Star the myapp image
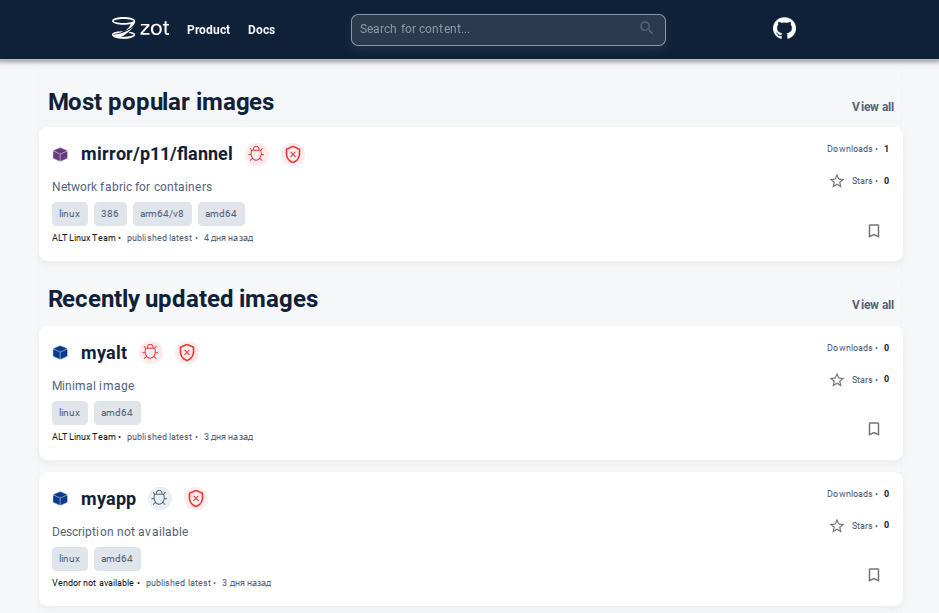 [x=837, y=525]
